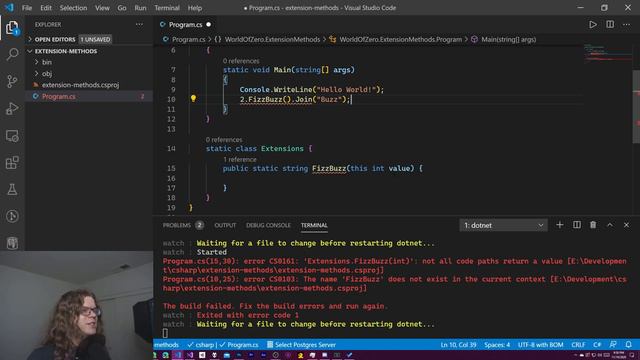Click the feedback icon in status bar

click(x=613, y=344)
